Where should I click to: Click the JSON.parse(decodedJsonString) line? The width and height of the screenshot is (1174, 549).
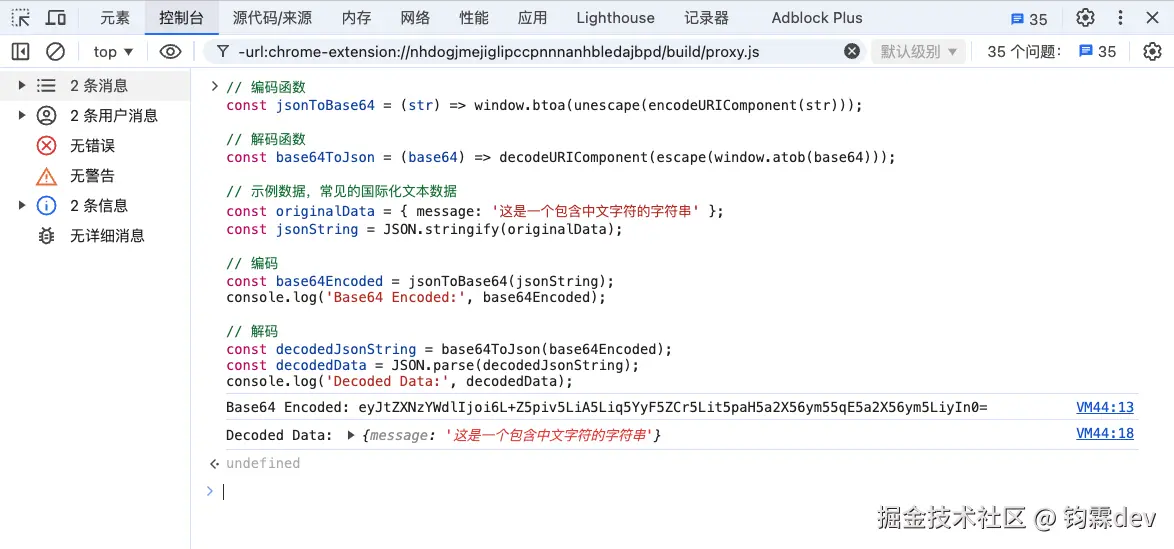click(433, 366)
